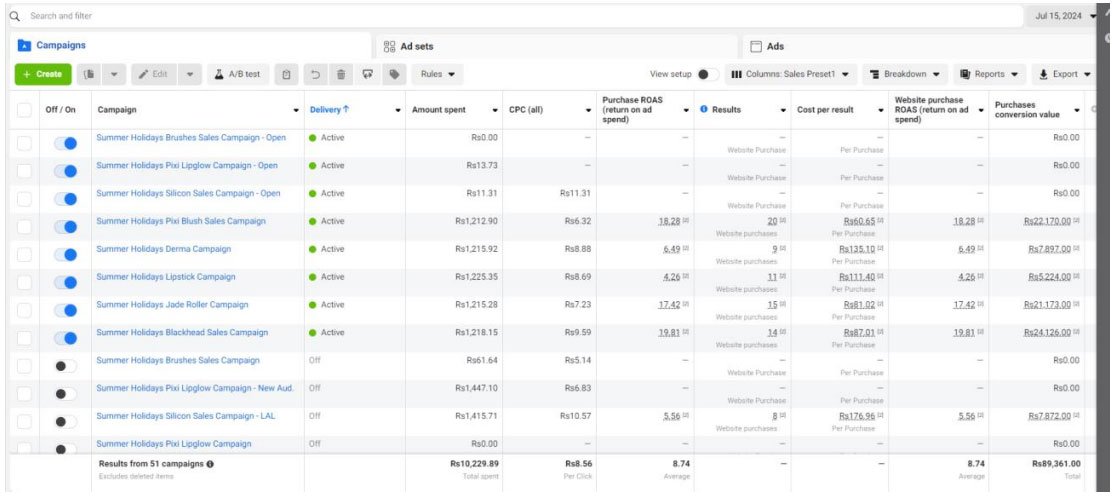Click the green Create button
Screen dimensions: 1112x498
coord(43,74)
